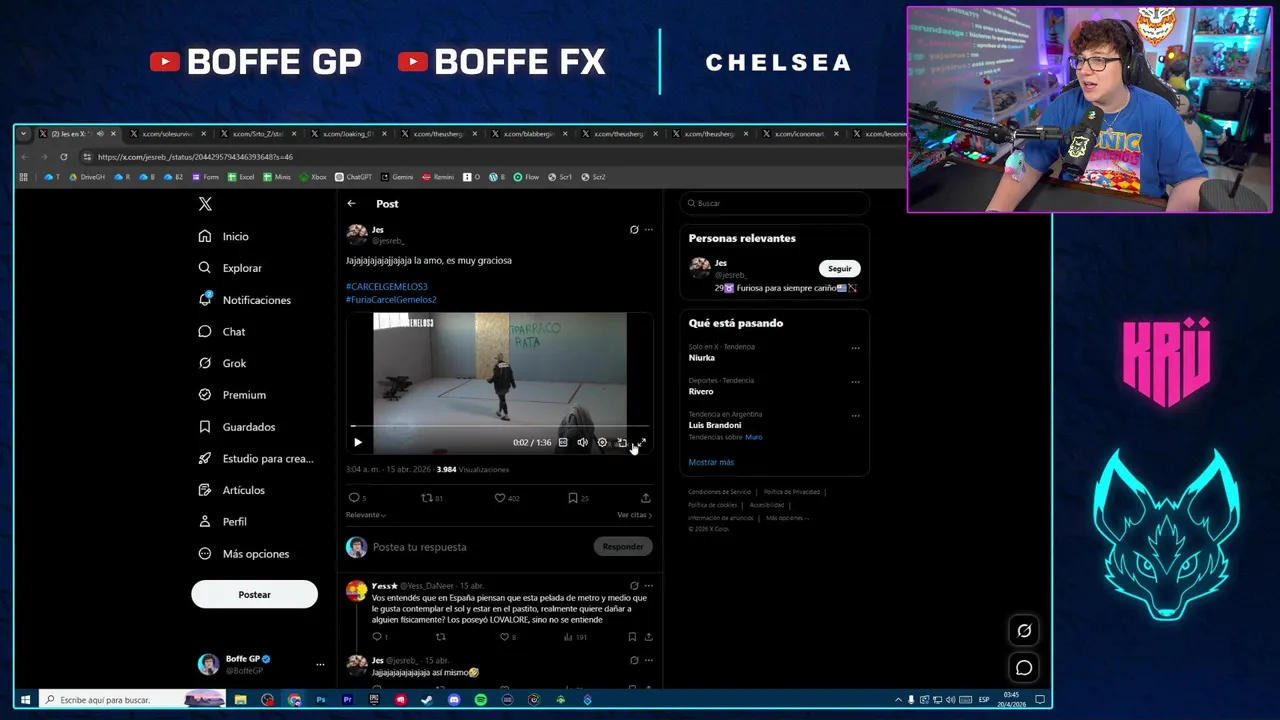Like the post with 402 likes
Screen dimensions: 1280x720
coord(506,498)
